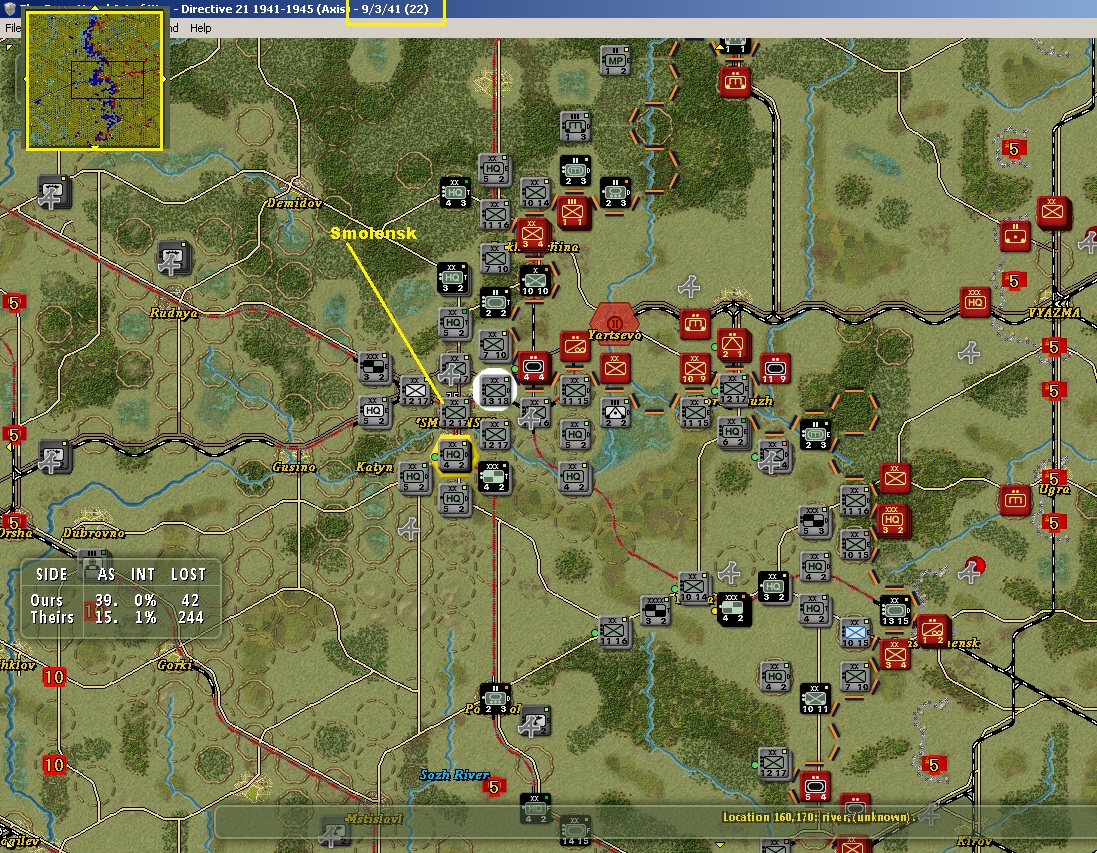
Task: Click the Gorki town label
Action: (174, 665)
